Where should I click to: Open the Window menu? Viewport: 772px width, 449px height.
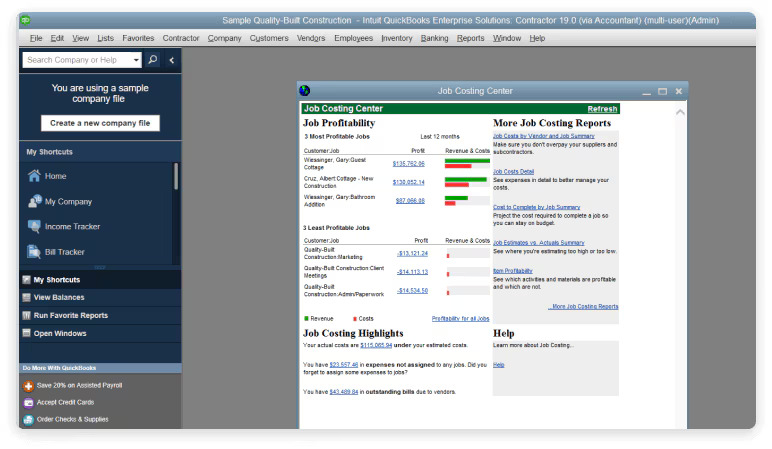point(507,38)
